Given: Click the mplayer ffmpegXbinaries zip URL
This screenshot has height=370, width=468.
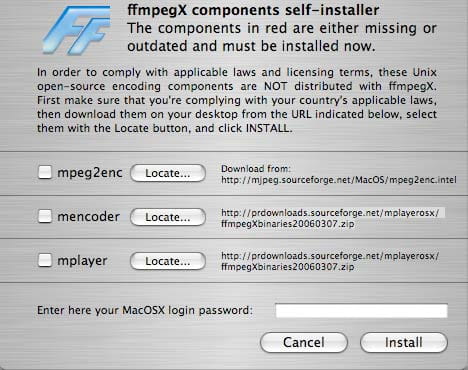Looking at the screenshot, I should point(330,261).
